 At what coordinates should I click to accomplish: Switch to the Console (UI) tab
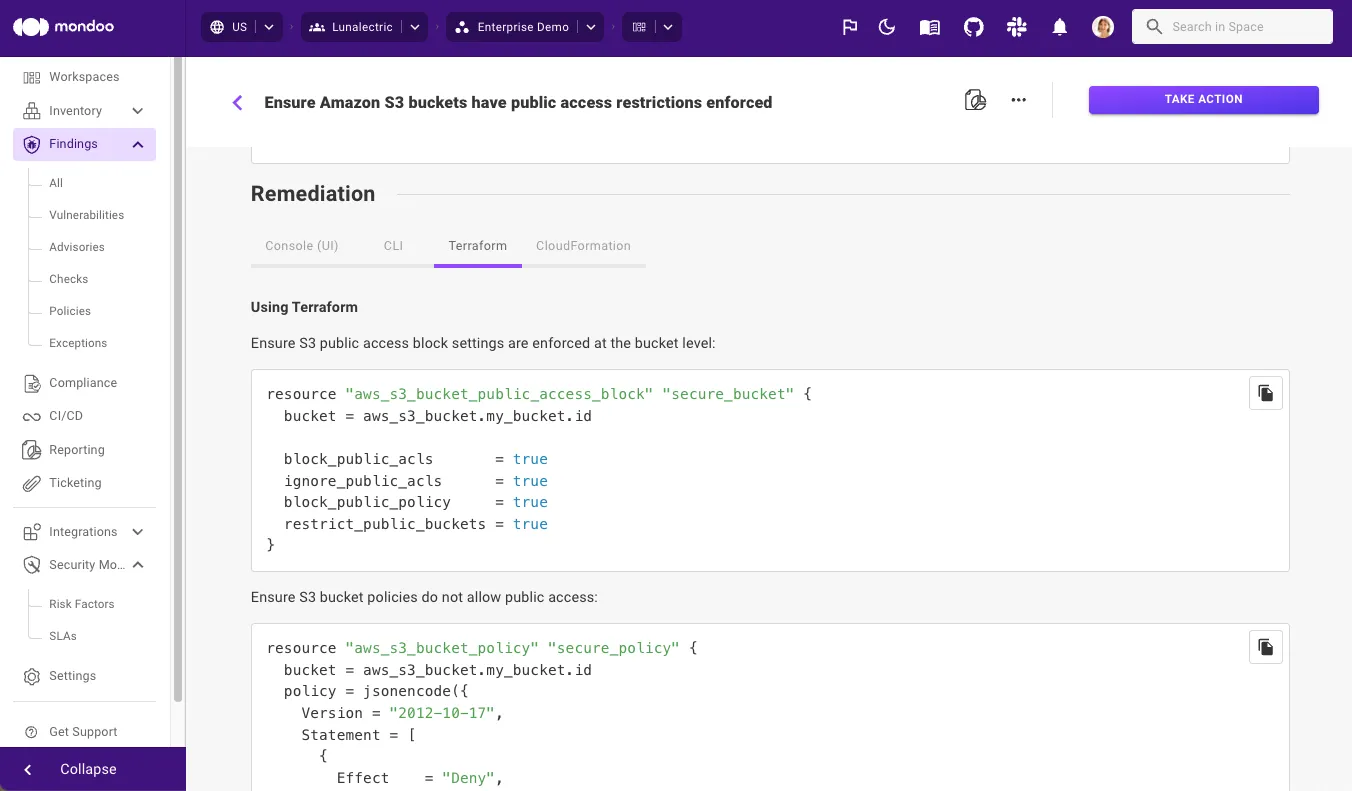301,246
